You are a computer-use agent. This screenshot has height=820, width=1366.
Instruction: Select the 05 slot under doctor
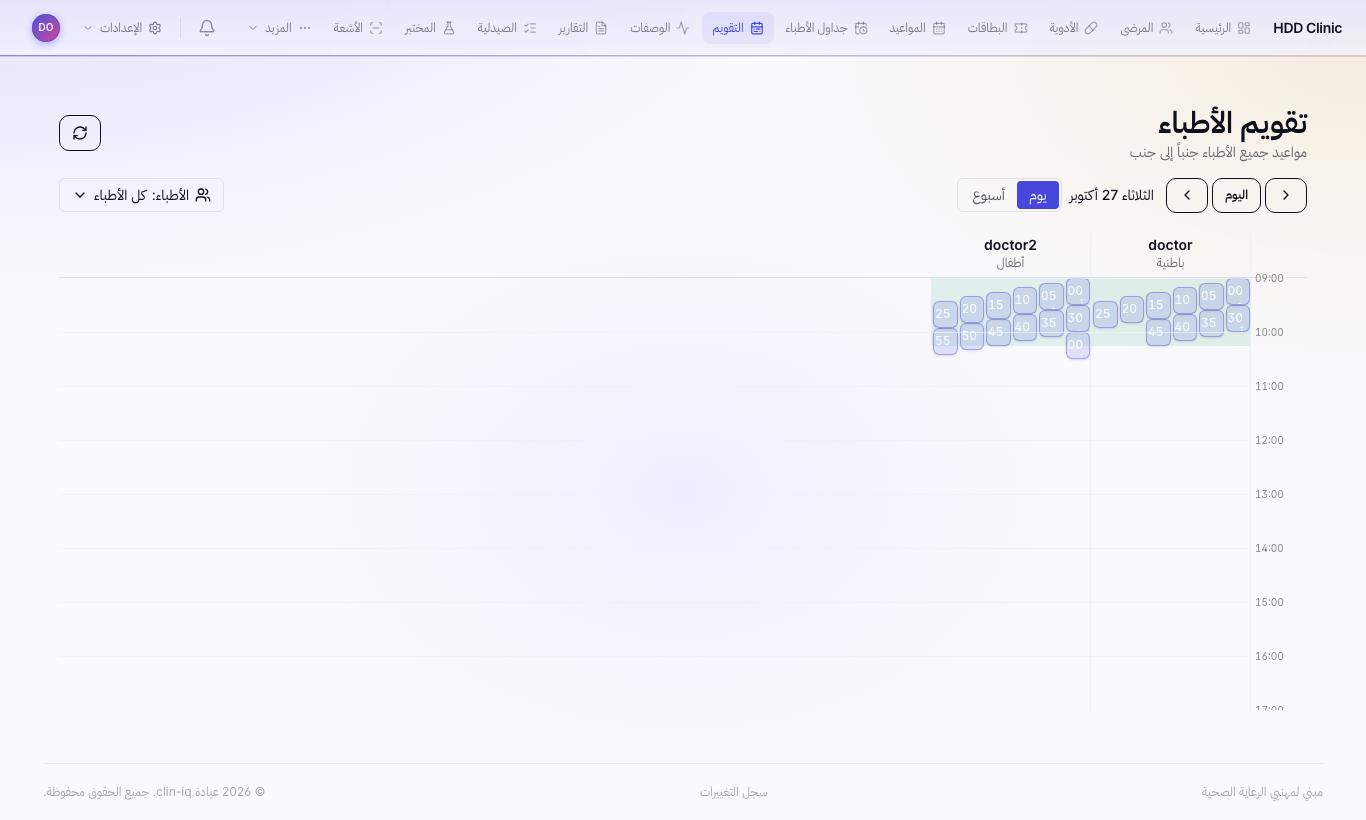click(1210, 296)
